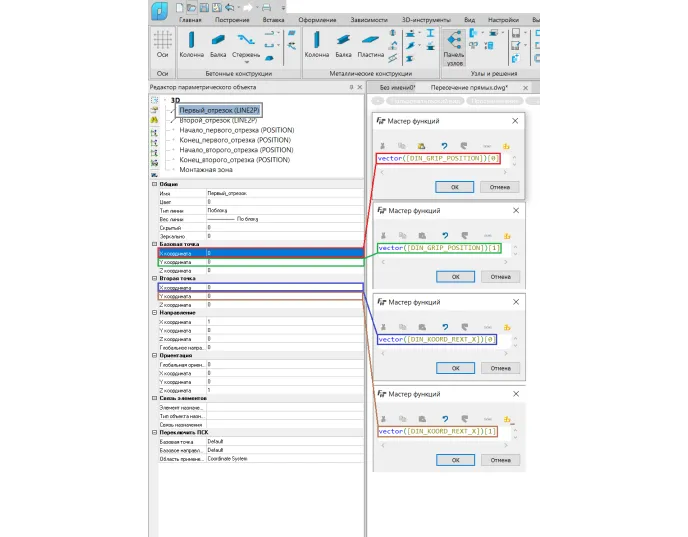This screenshot has width=688, height=537.
Task: Switch to the Вставка ribbon tab
Action: [x=273, y=20]
